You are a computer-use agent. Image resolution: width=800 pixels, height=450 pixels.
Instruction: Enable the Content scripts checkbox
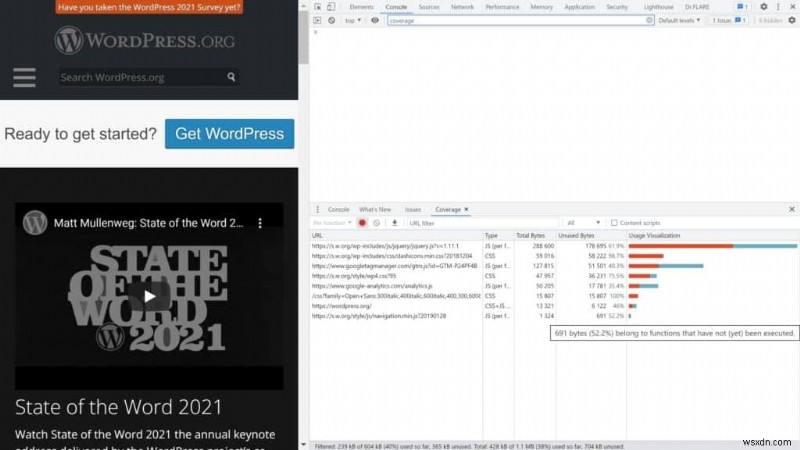614,223
